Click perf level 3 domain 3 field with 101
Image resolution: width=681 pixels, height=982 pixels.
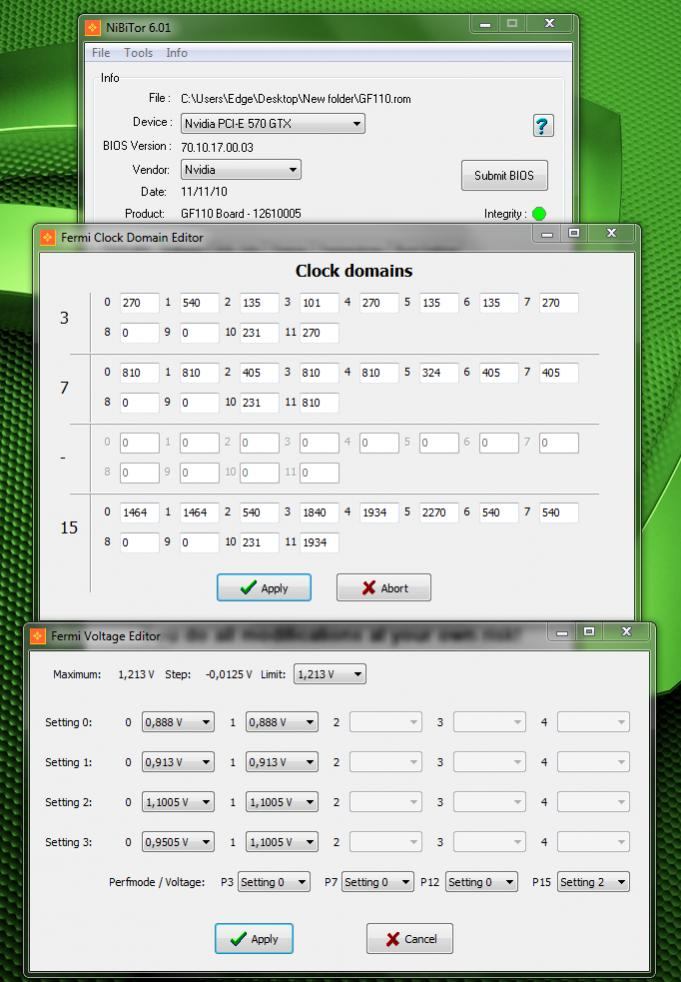tap(320, 303)
